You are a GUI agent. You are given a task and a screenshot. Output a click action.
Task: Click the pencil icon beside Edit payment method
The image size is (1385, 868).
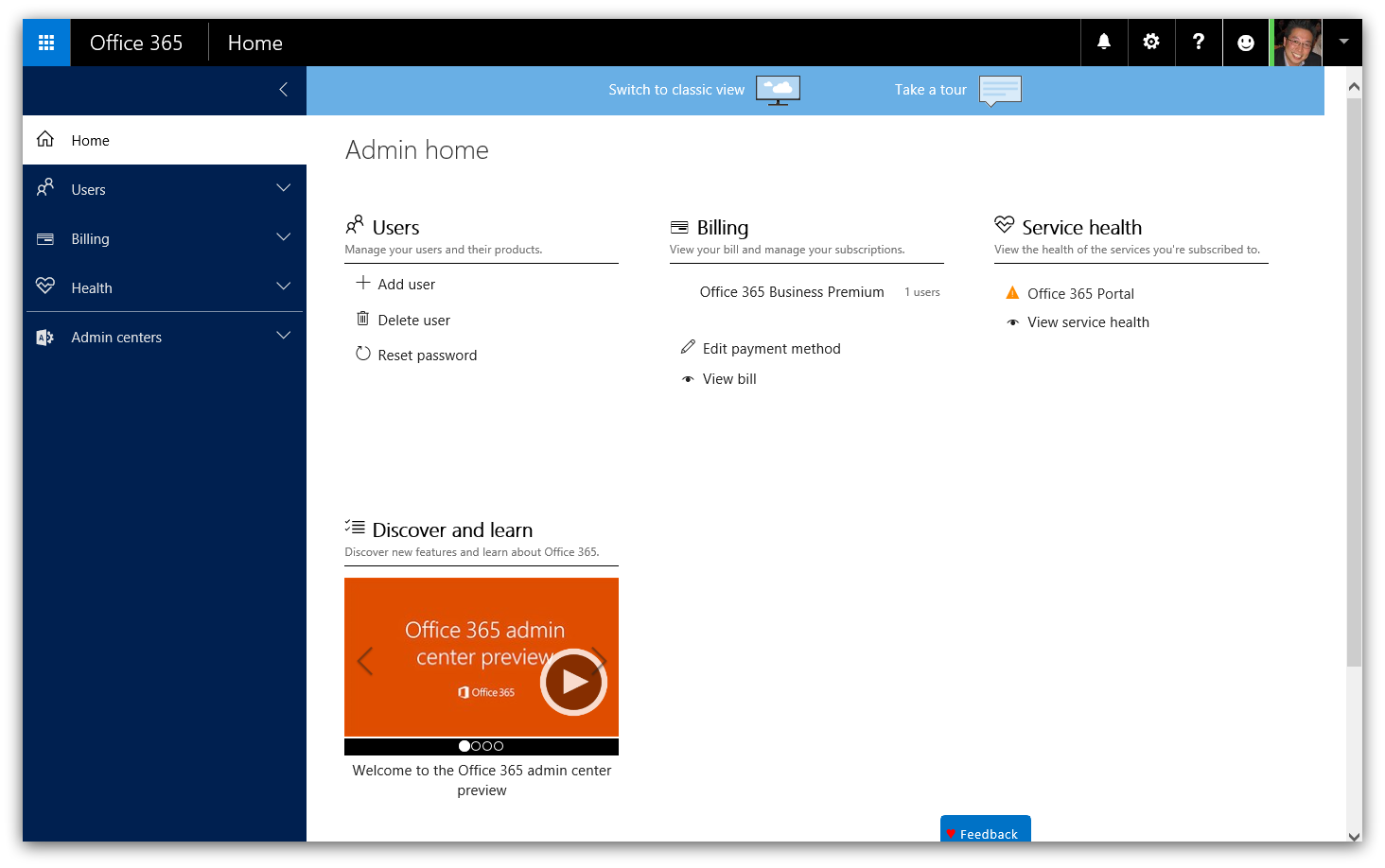(688, 347)
